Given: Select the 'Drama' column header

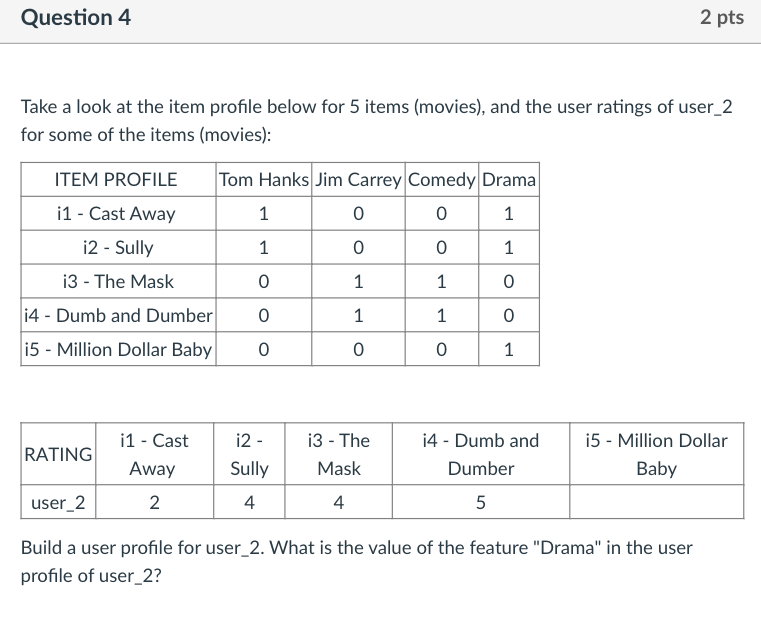Looking at the screenshot, I should click(509, 180).
